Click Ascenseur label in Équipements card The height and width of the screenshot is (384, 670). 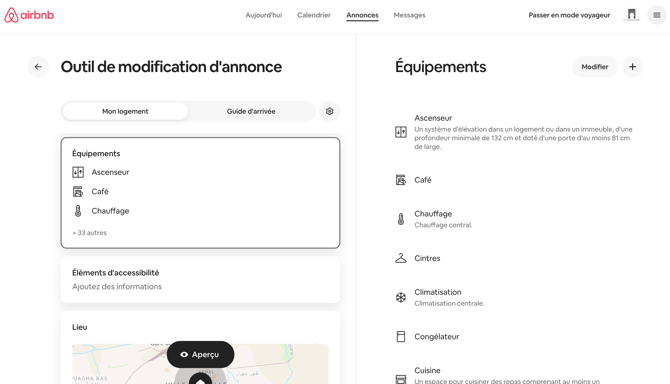click(110, 172)
